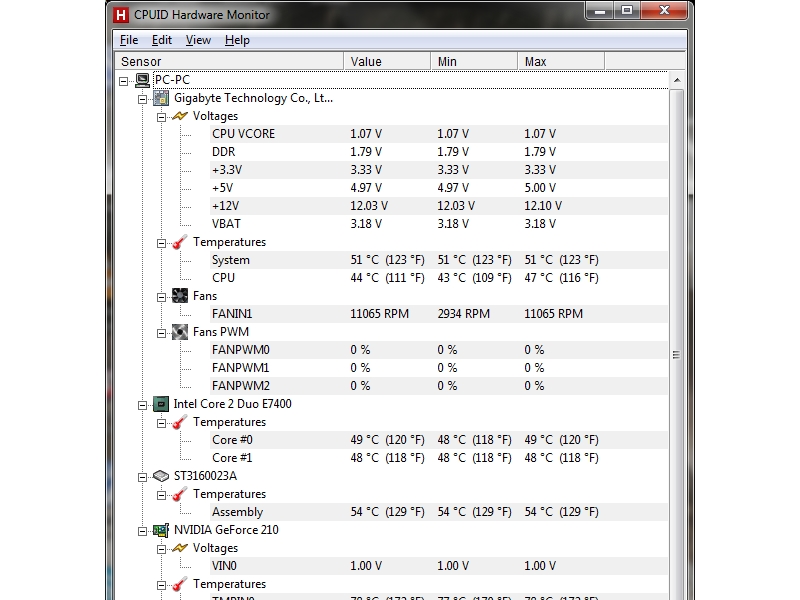The height and width of the screenshot is (600, 800).
Task: Click the Gigabyte motherboard chip icon
Action: (x=161, y=98)
